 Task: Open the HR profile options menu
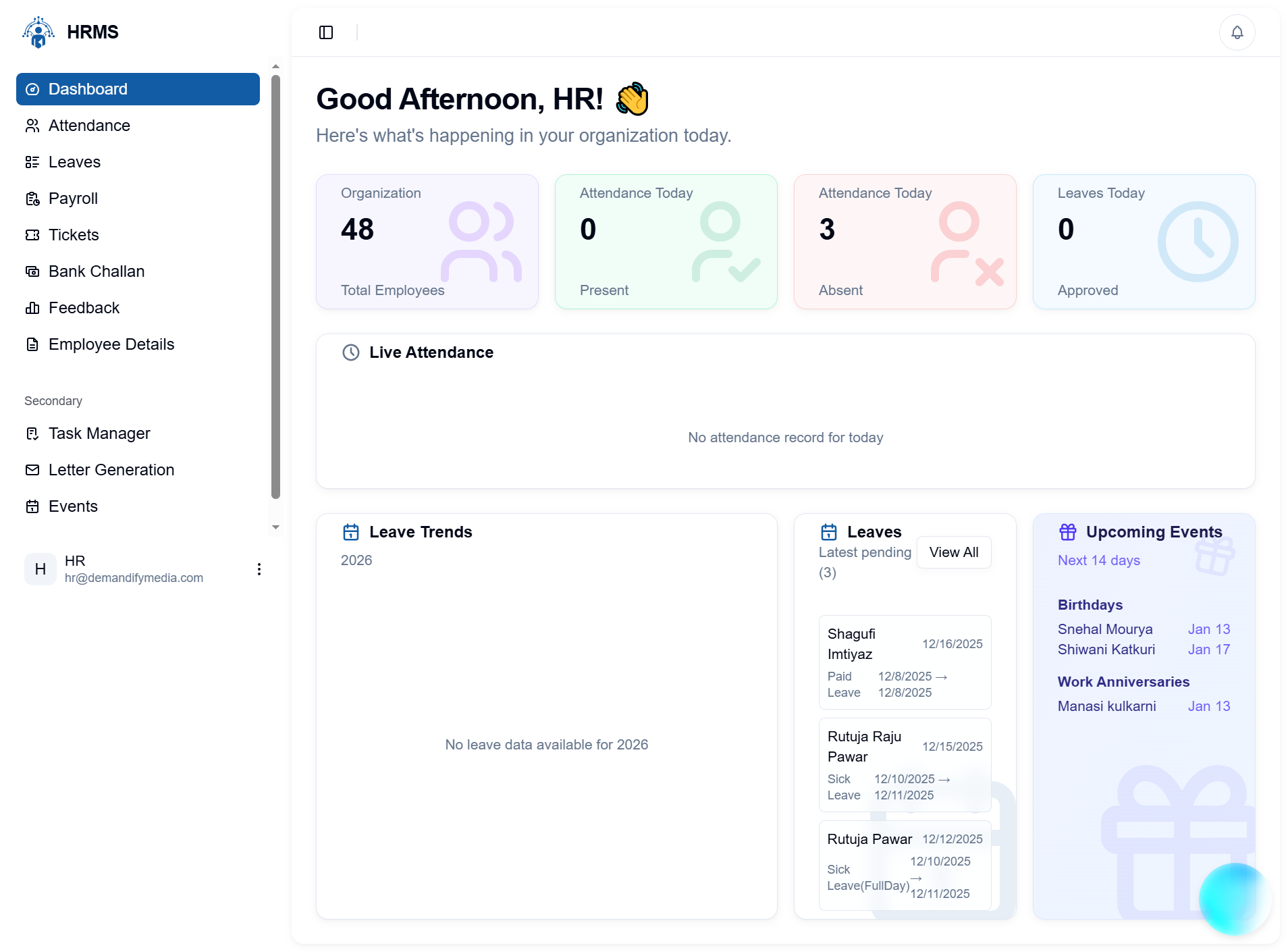pyautogui.click(x=259, y=569)
